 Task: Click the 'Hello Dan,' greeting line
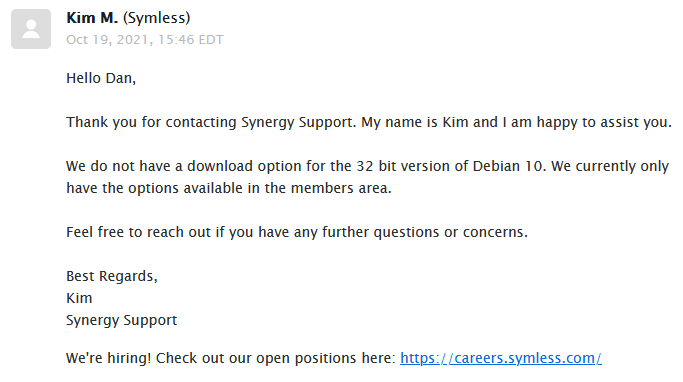pos(101,78)
